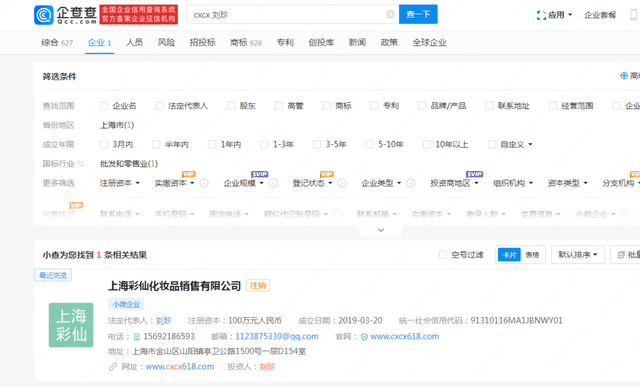Check the 1-3年 checkbox
Screen dimensions: 640x387
click(x=264, y=144)
